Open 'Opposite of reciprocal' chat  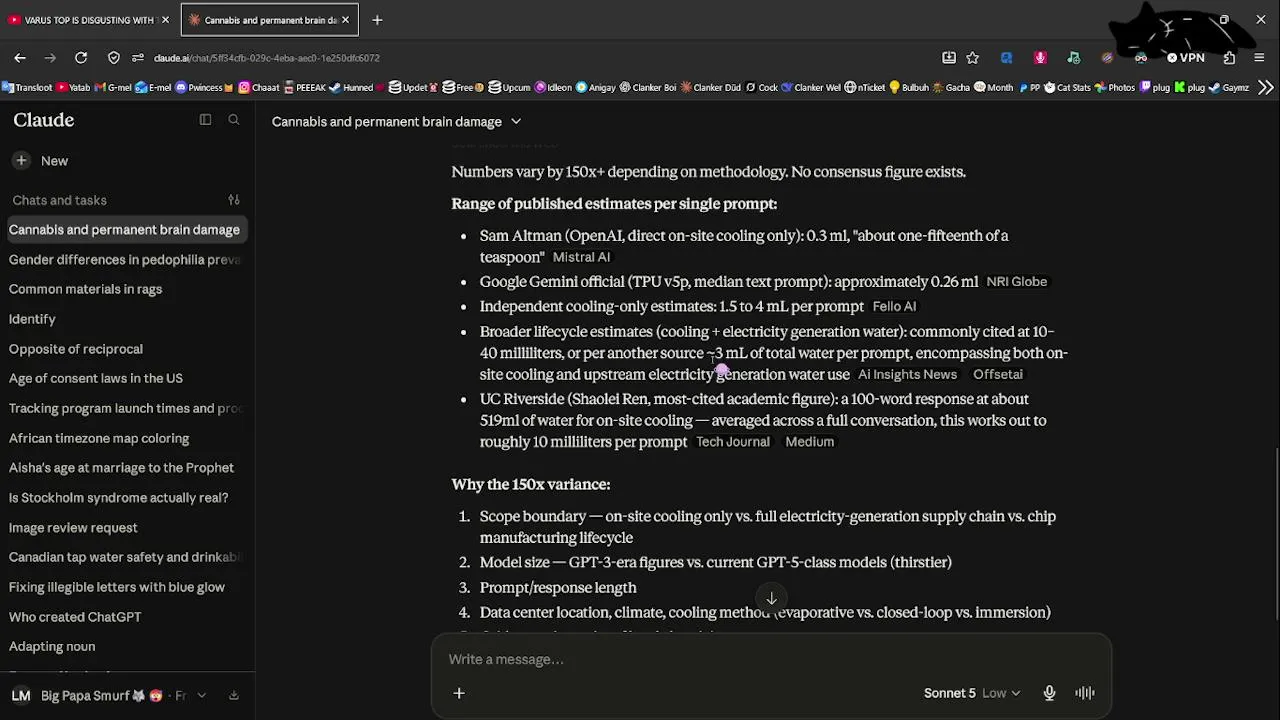(125, 349)
